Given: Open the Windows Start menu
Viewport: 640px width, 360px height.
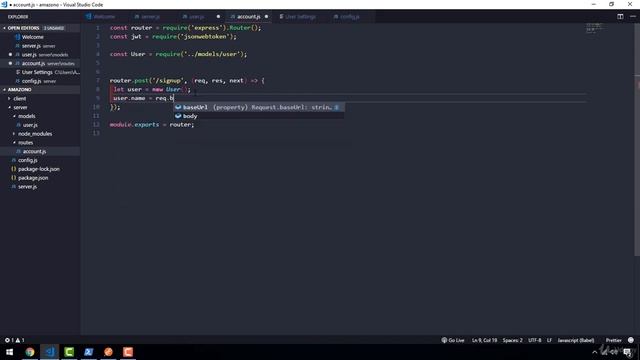Looking at the screenshot, I should click(9, 352).
